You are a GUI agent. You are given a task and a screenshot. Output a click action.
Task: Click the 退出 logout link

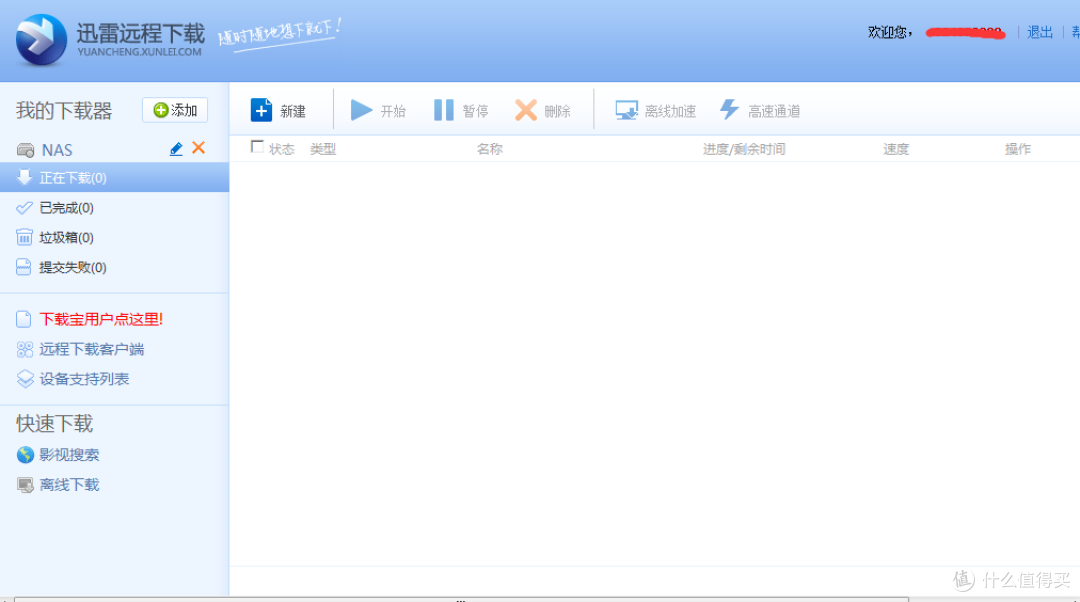pos(1040,32)
